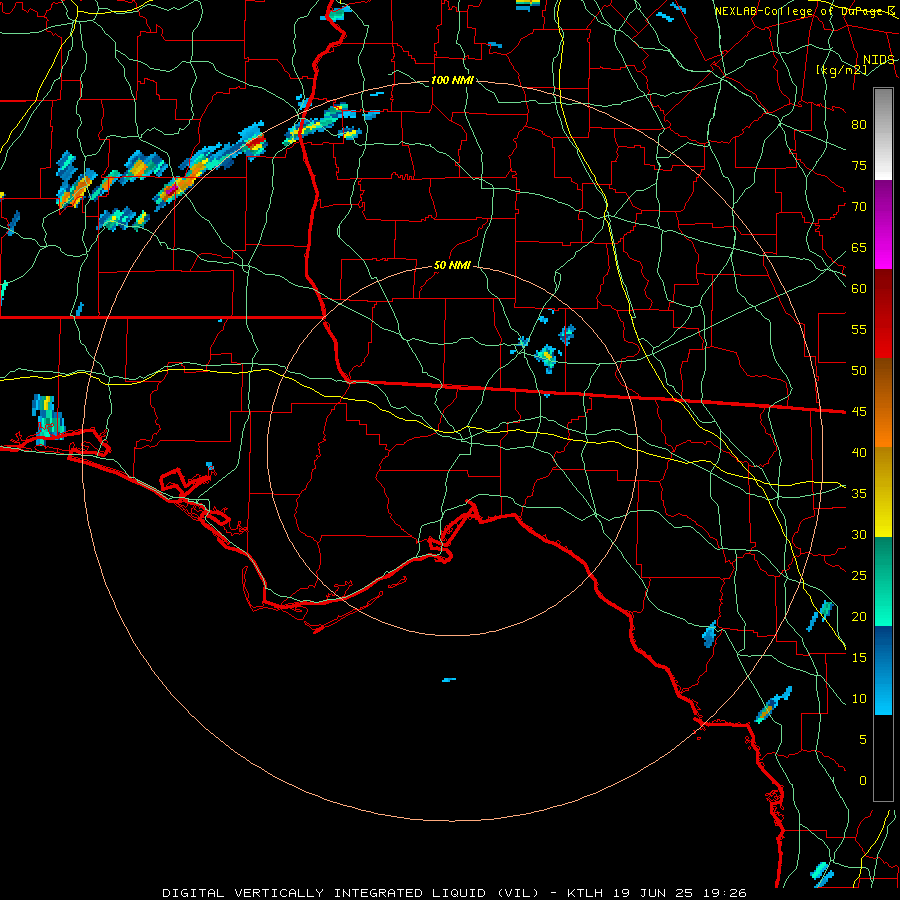Click the 60 value on the color scale
This screenshot has height=900, width=900.
(859, 289)
